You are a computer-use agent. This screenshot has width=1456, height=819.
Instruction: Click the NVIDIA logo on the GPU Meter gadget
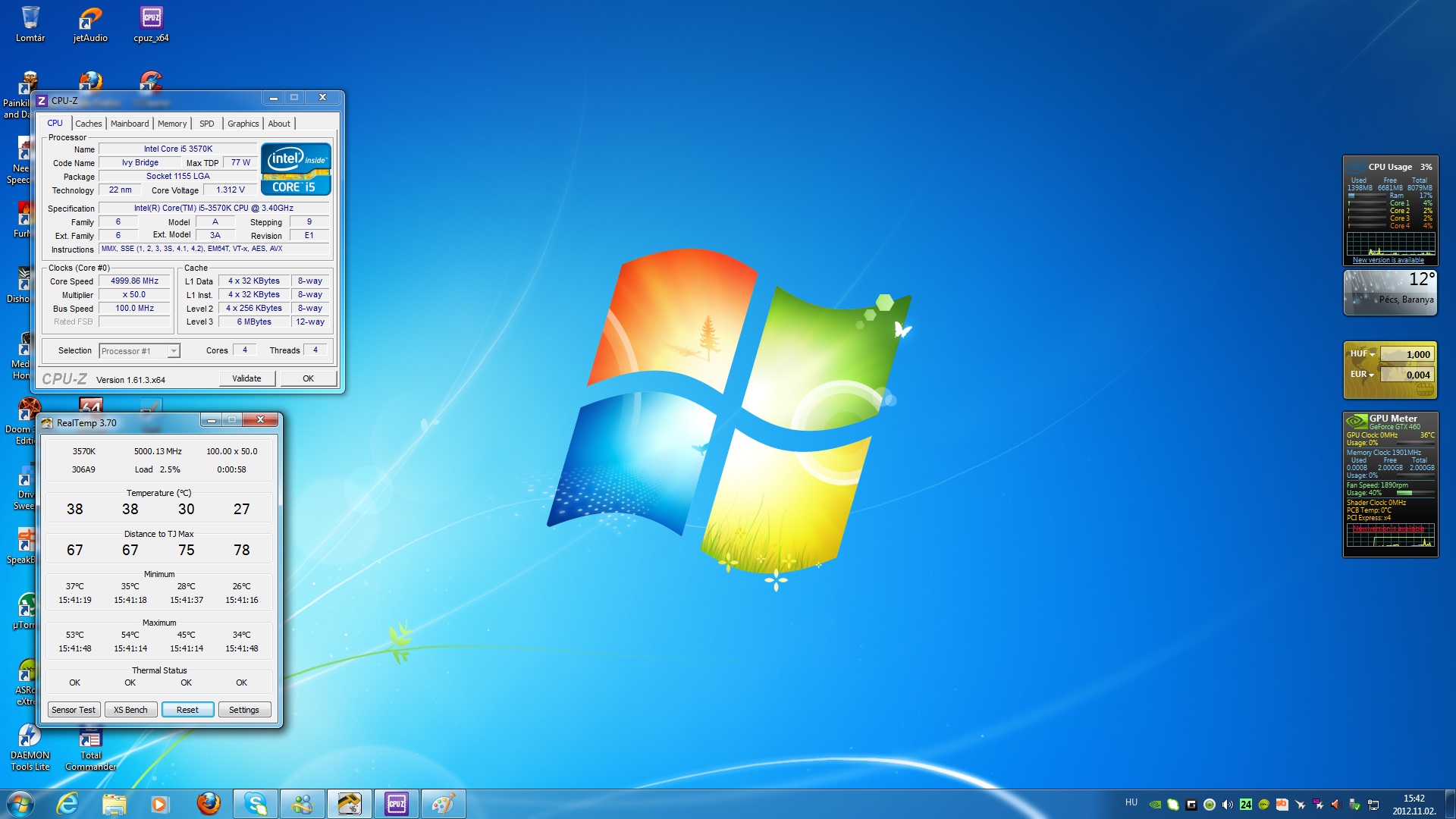tap(1356, 421)
